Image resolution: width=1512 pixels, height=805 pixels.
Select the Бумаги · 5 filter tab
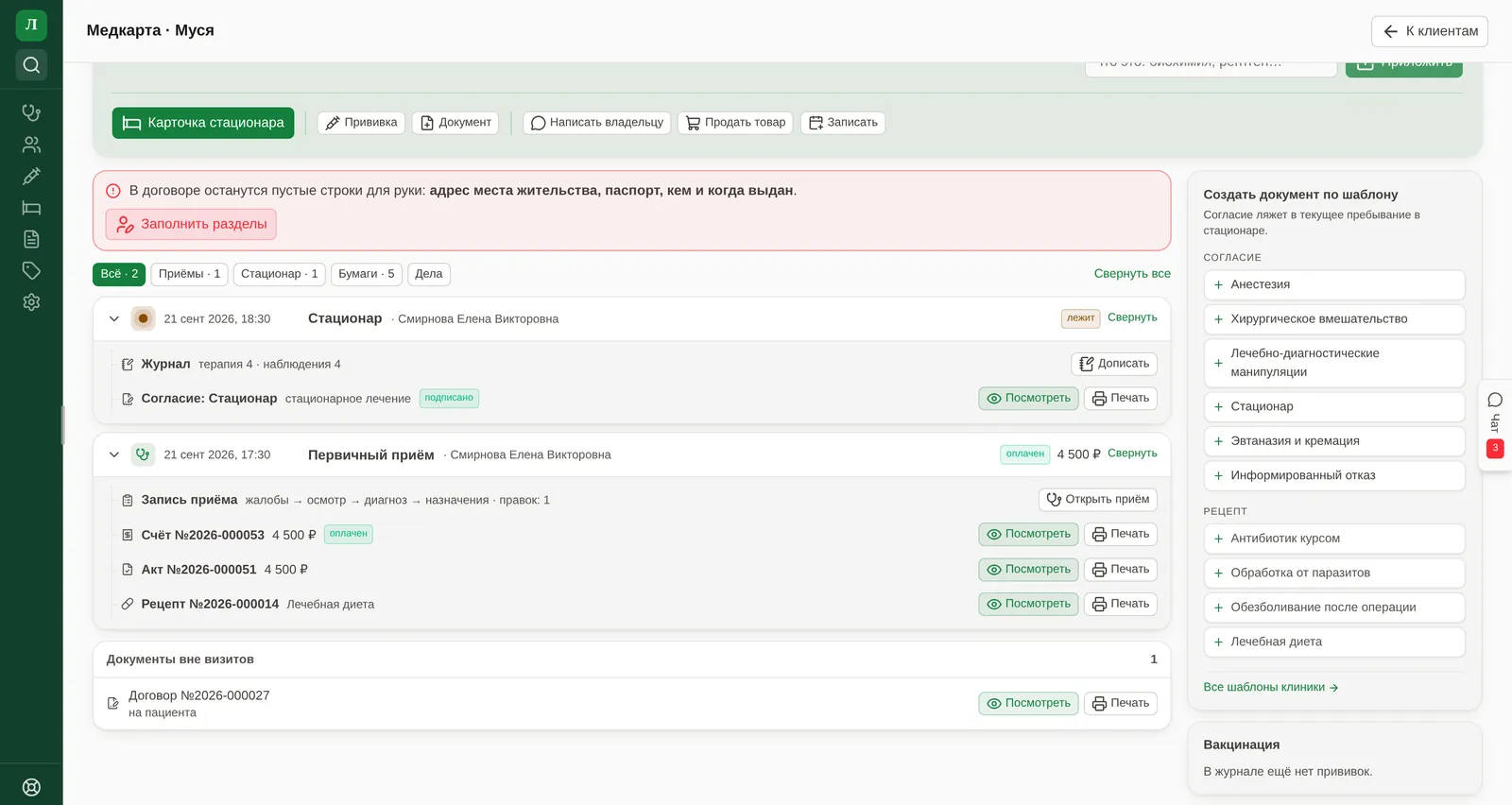coord(367,274)
